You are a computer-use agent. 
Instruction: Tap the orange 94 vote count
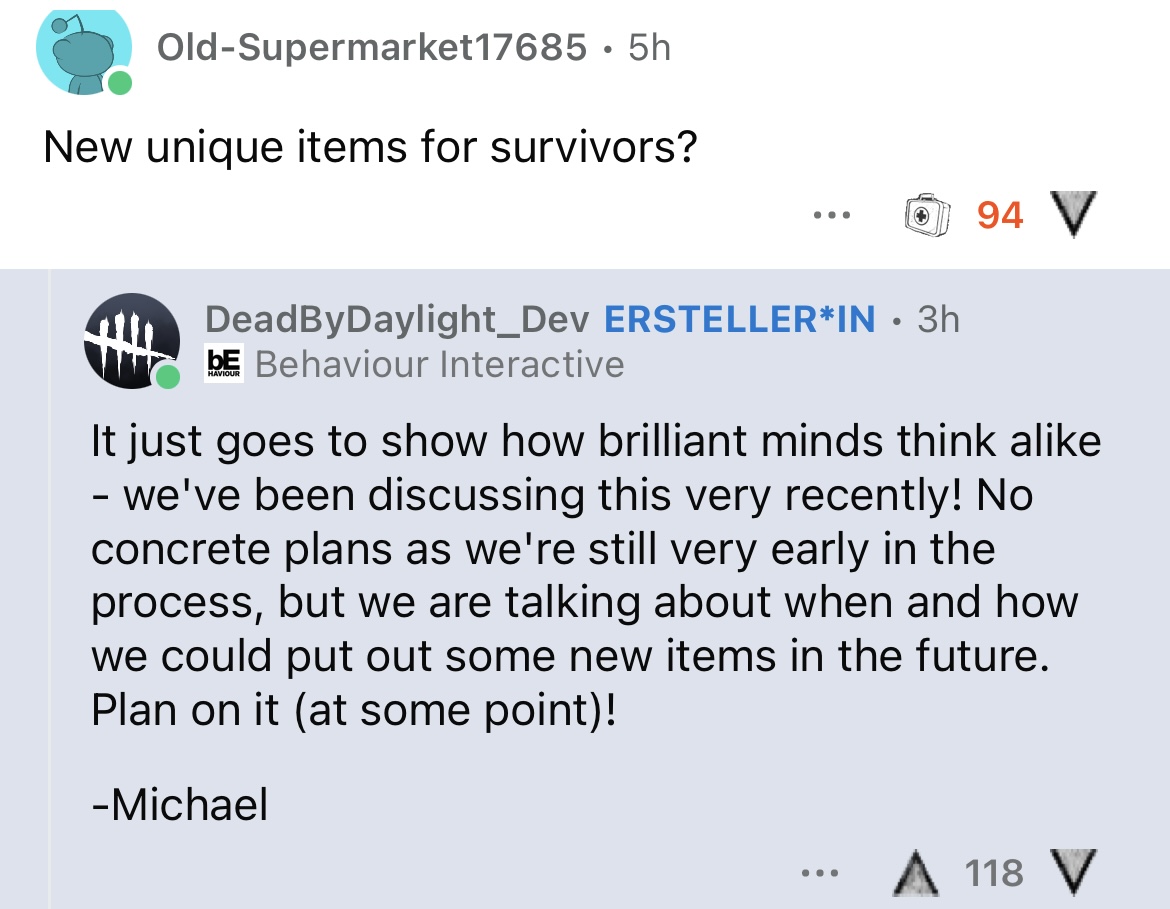tap(1000, 215)
